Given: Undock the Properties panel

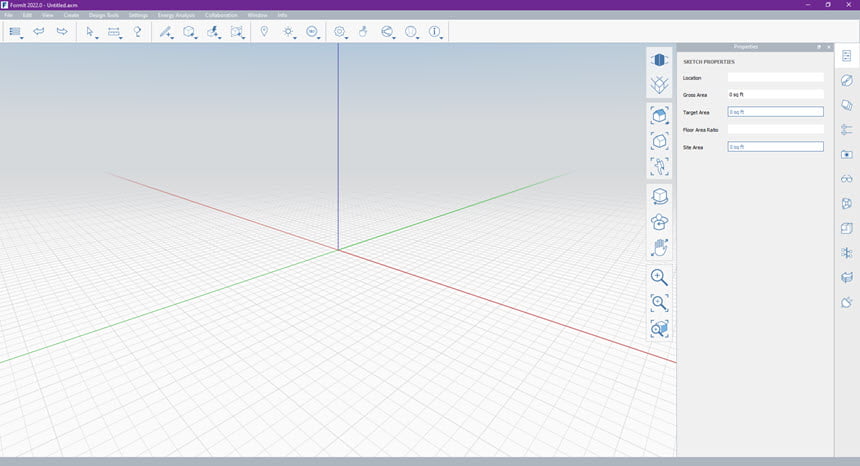Looking at the screenshot, I should click(819, 47).
